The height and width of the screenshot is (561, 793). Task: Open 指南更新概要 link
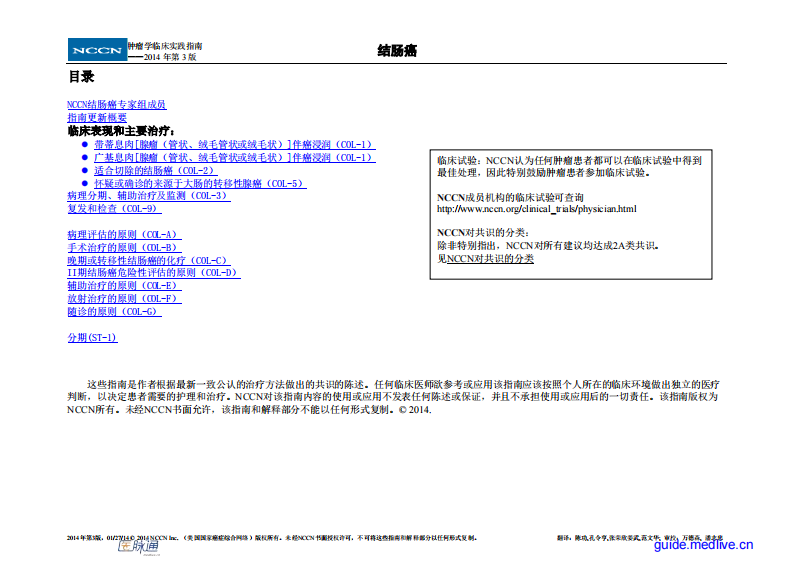click(x=97, y=117)
